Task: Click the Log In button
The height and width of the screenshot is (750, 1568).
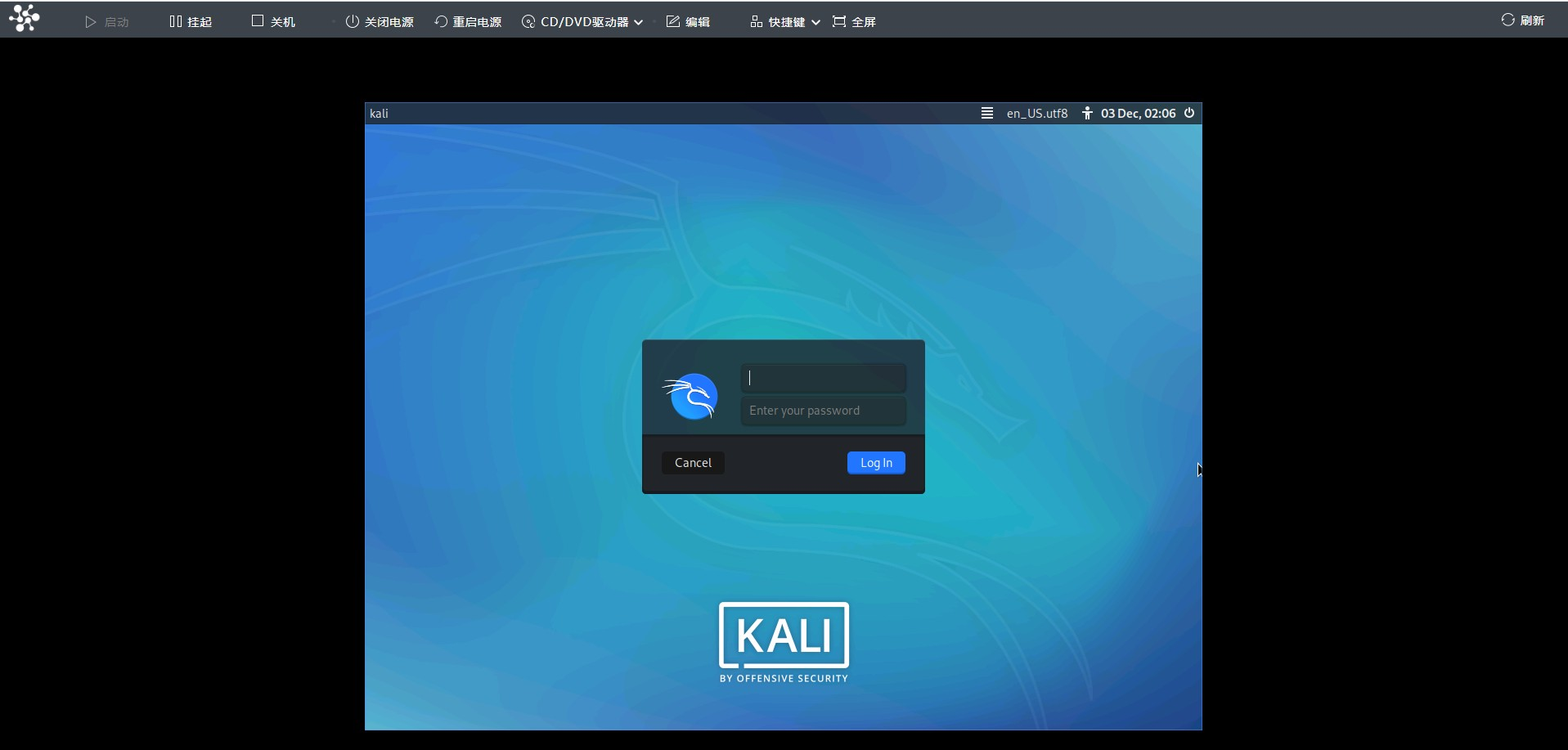Action: coord(876,463)
